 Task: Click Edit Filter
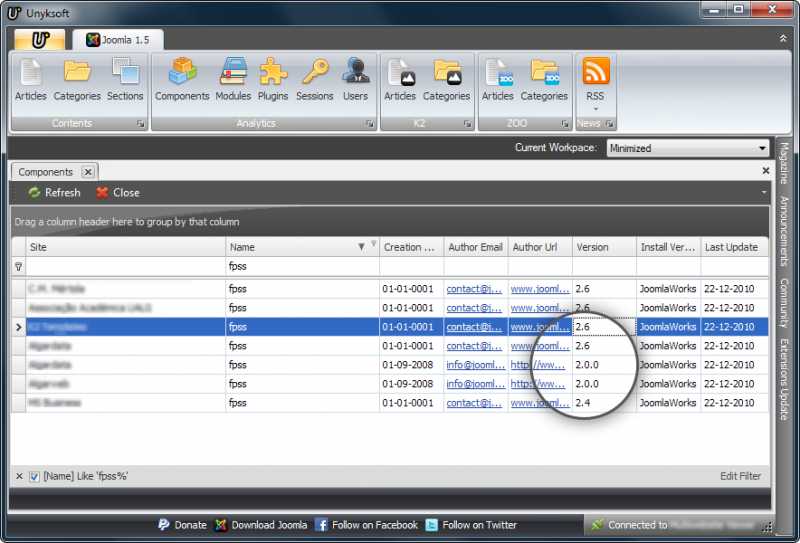tap(740, 476)
